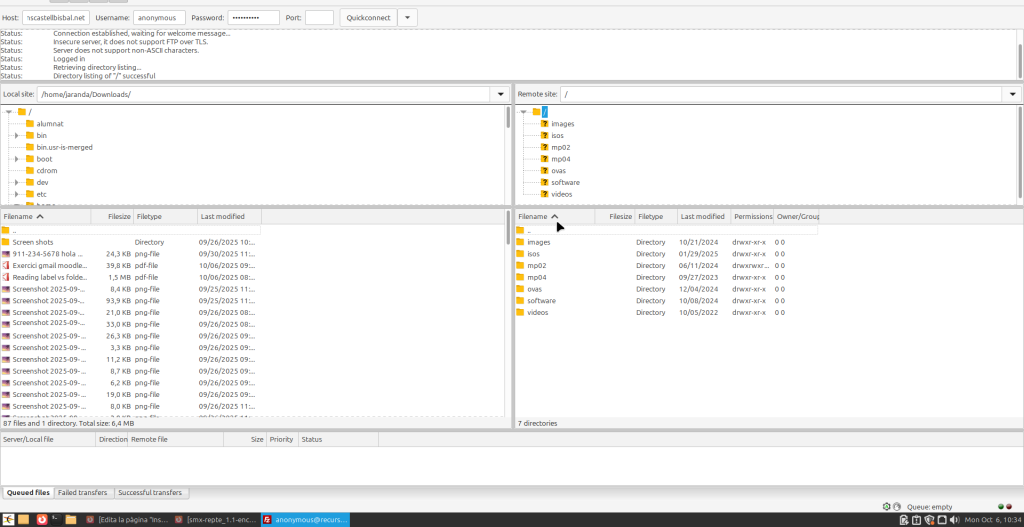Open the Remote site path dropdown

[1012, 94]
